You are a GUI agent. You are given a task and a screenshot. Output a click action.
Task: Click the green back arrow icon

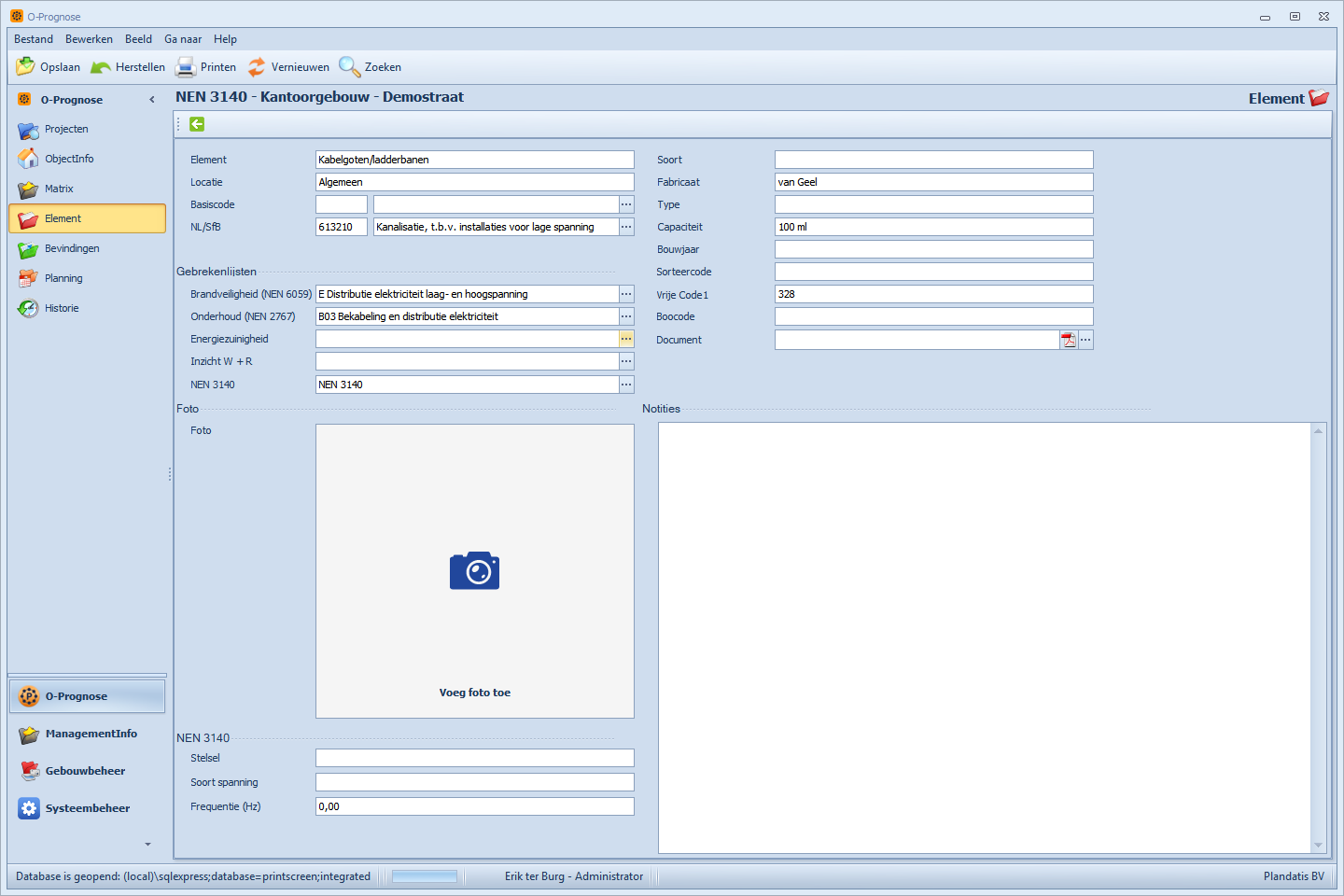[x=197, y=124]
